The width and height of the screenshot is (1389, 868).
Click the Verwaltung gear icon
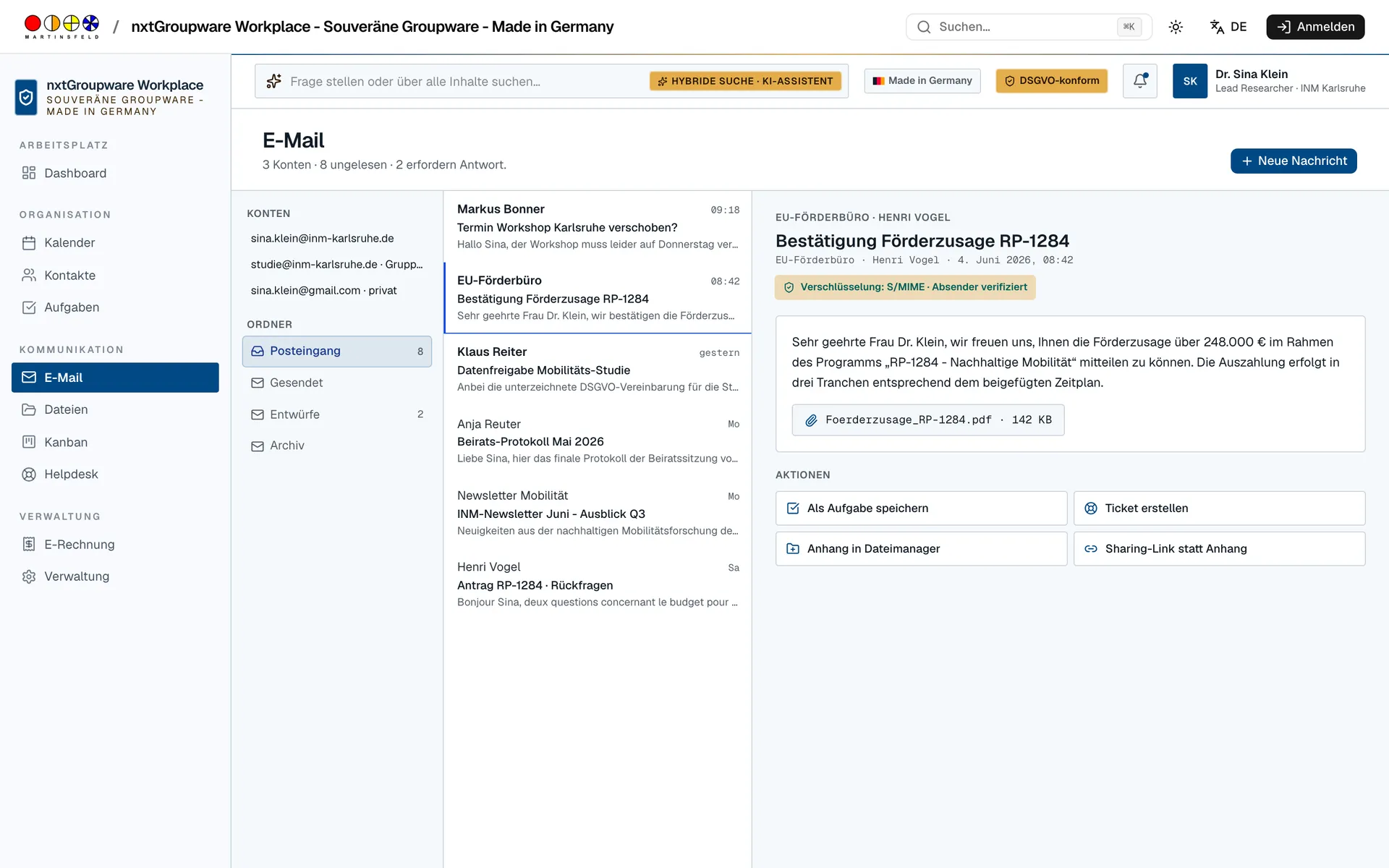coord(29,576)
